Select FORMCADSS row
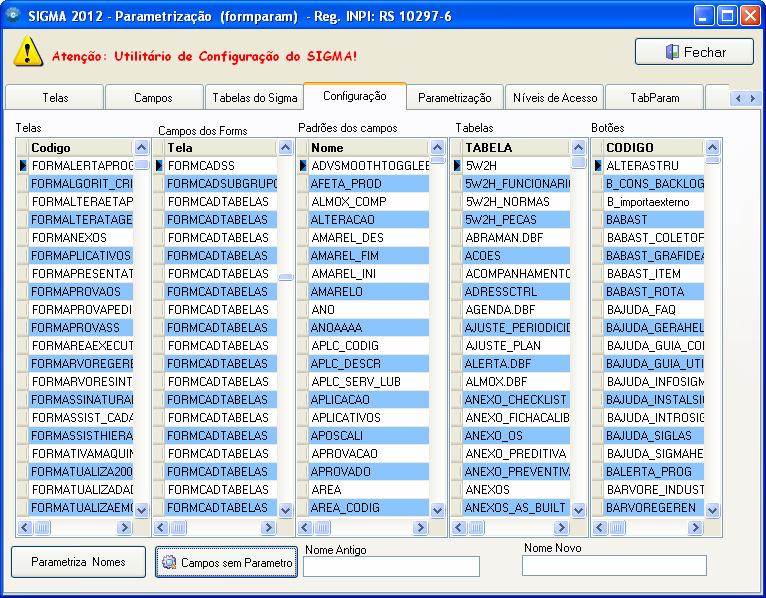 tap(221, 166)
